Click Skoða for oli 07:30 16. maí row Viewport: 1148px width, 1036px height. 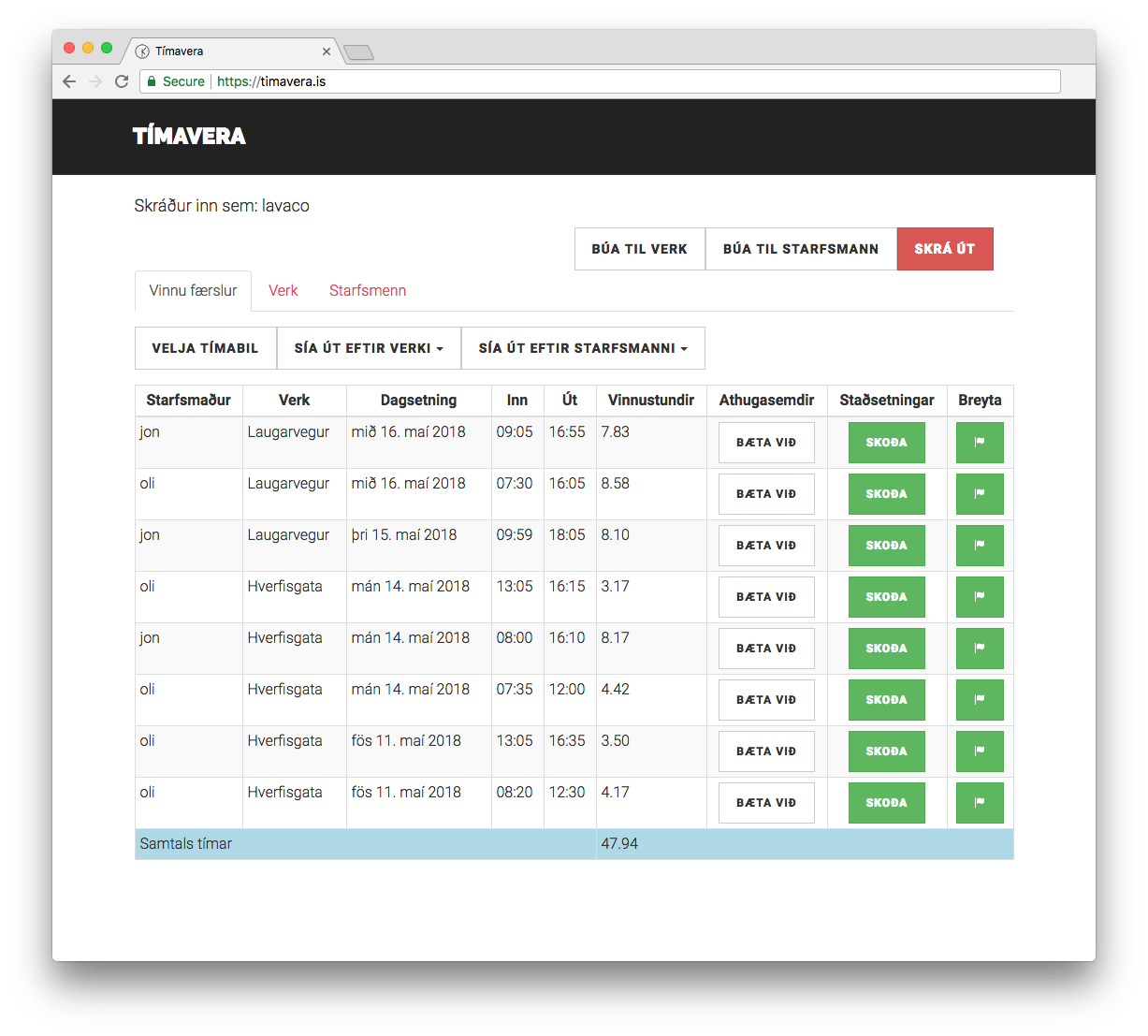(887, 494)
